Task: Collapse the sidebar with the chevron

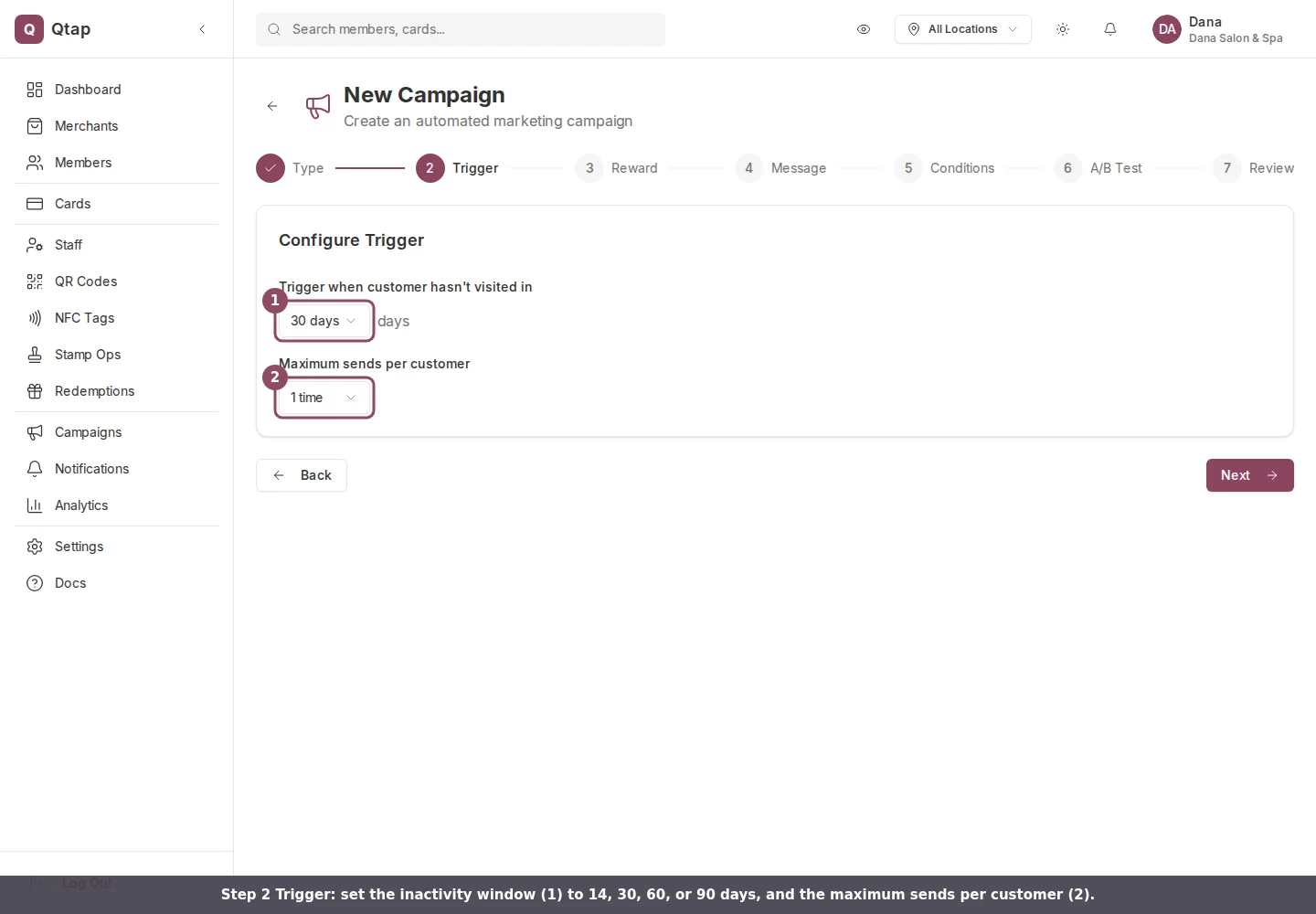Action: (202, 29)
